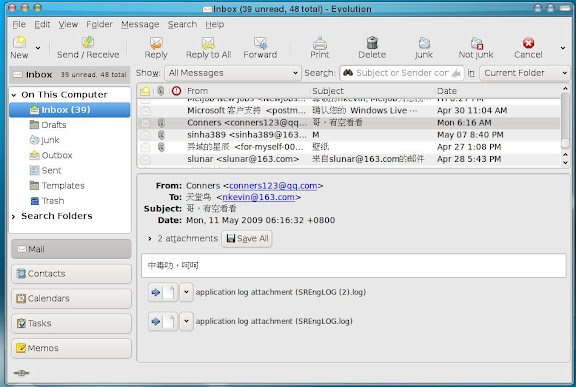Click the Cancel toolbar button
The width and height of the screenshot is (576, 387).
pos(528,48)
